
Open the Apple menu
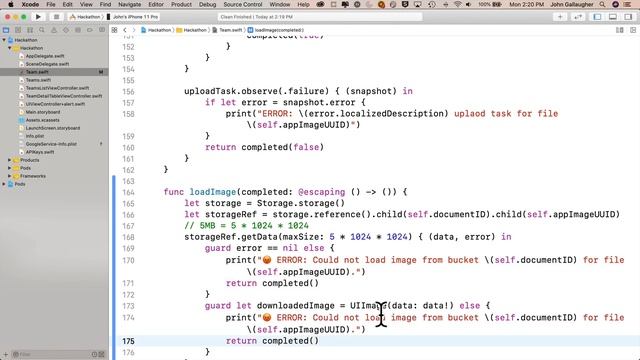[11, 4]
